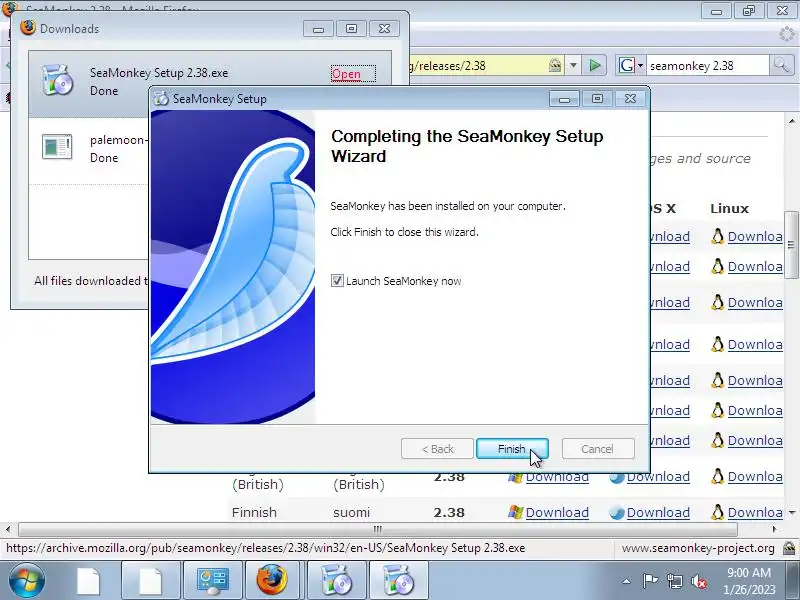This screenshot has width=800, height=600.
Task: Expand the search engine chooser dropdown arrow
Action: click(640, 66)
